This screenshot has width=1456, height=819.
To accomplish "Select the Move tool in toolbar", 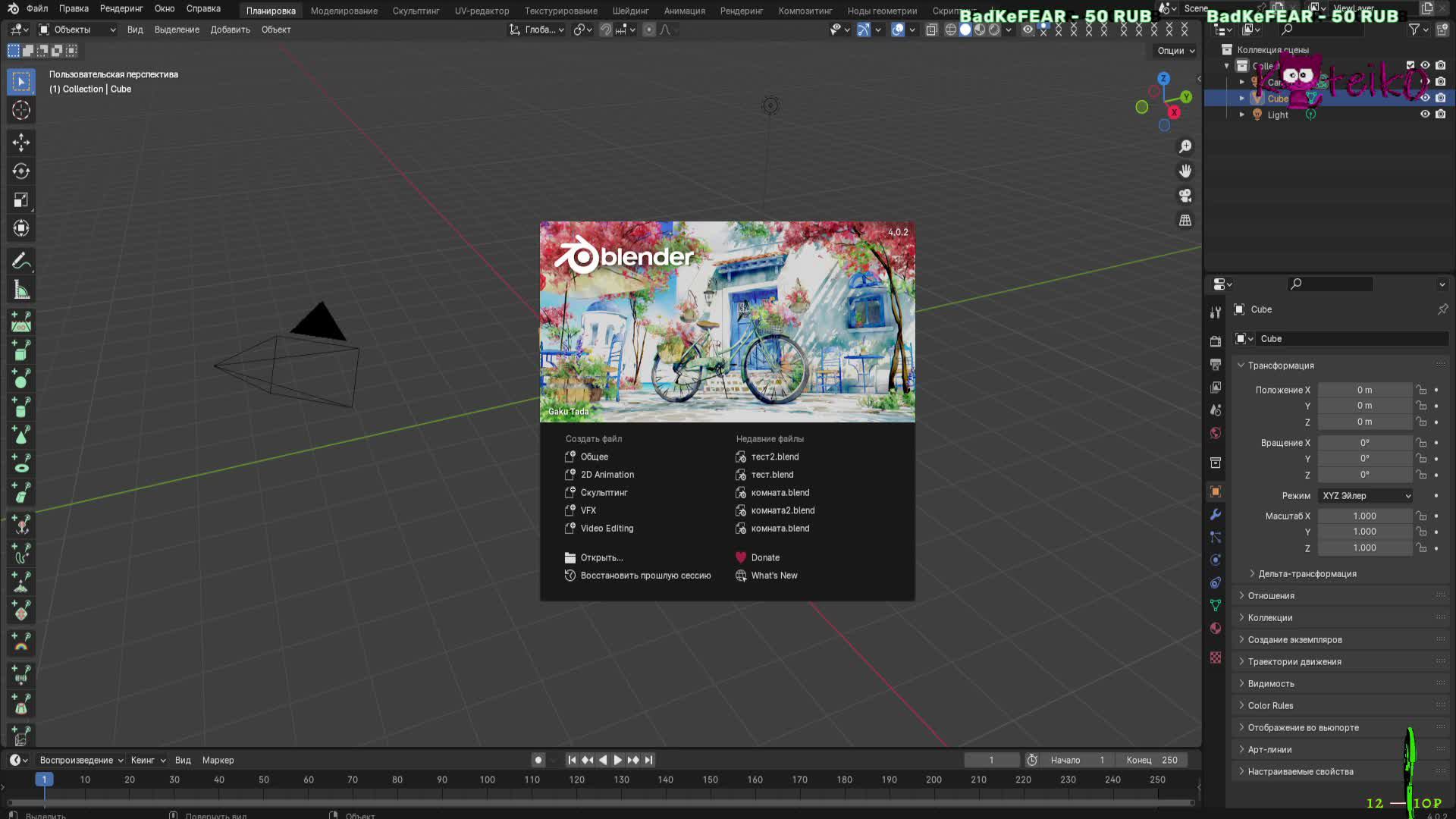I will (20, 143).
